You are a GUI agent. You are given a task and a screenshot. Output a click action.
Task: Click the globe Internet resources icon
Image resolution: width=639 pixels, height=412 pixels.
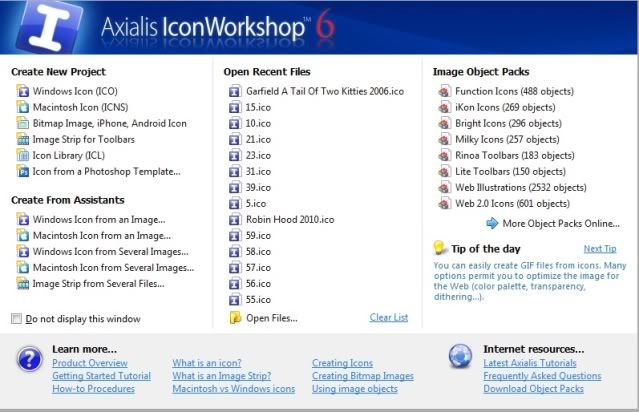tap(461, 355)
